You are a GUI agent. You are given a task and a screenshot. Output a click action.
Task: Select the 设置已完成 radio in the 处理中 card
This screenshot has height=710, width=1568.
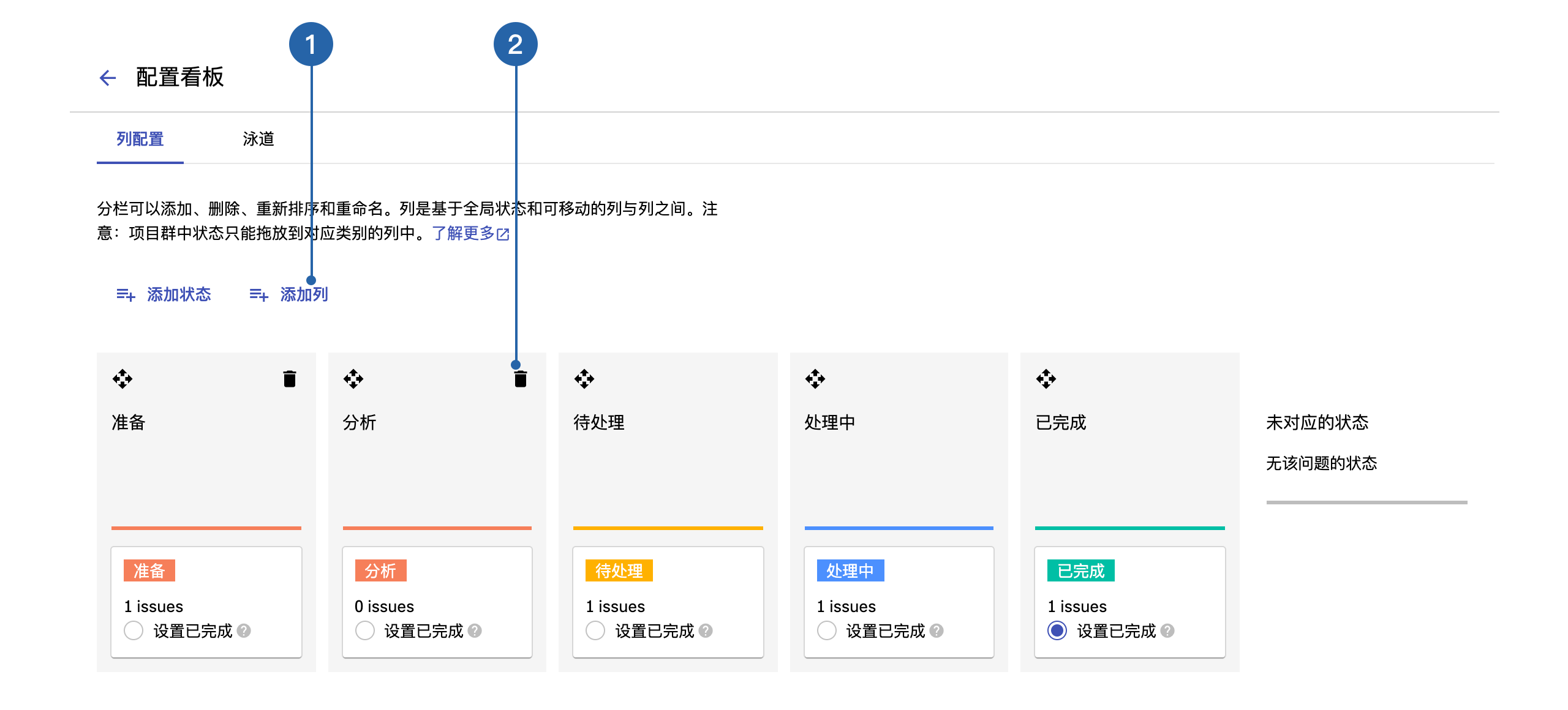point(826,630)
